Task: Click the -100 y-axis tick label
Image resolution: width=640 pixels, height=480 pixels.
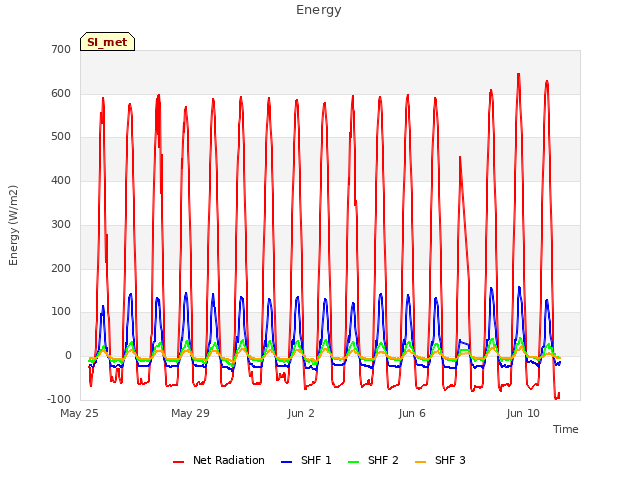Action: (x=59, y=399)
